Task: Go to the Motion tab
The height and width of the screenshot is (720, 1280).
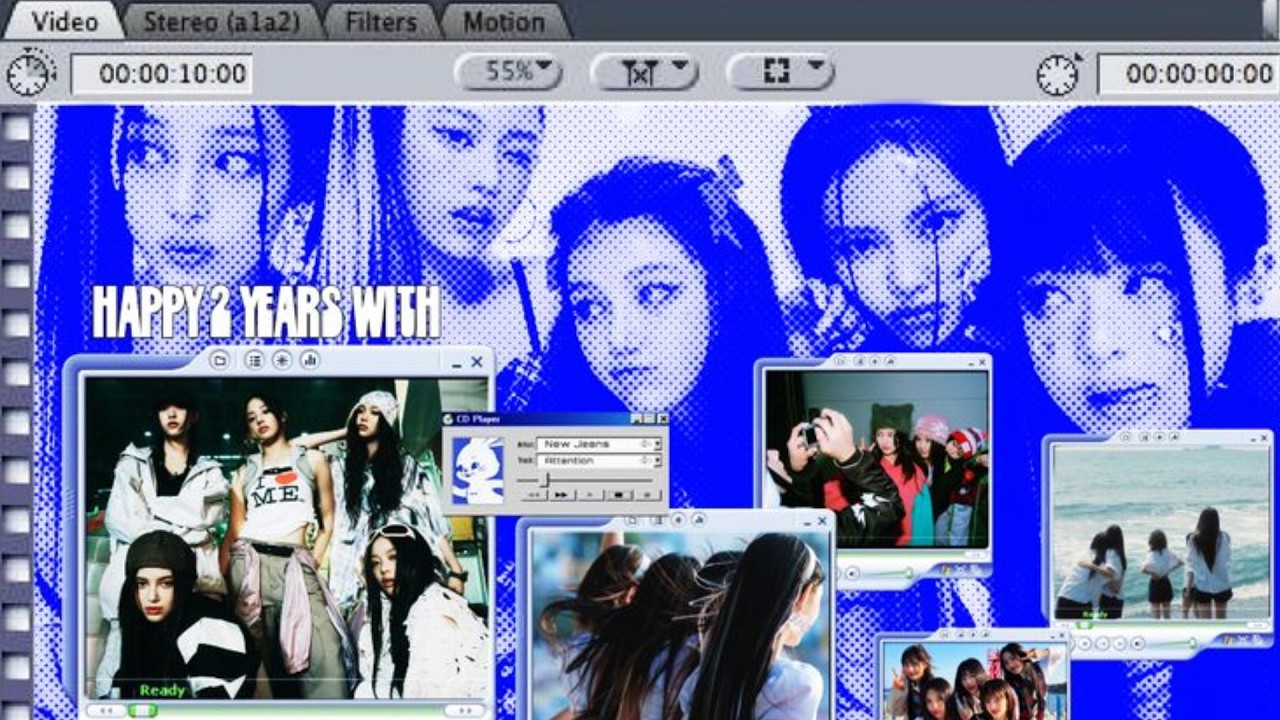Action: [x=504, y=21]
